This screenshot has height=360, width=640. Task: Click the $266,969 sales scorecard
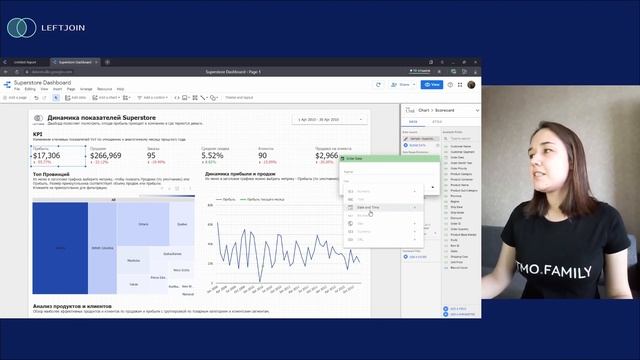(106, 156)
